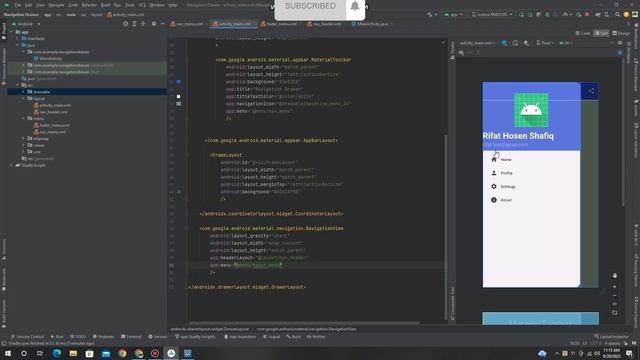Click the Chrome icon in the taskbar
Viewport: 640px width, 360px height.
(x=122, y=353)
